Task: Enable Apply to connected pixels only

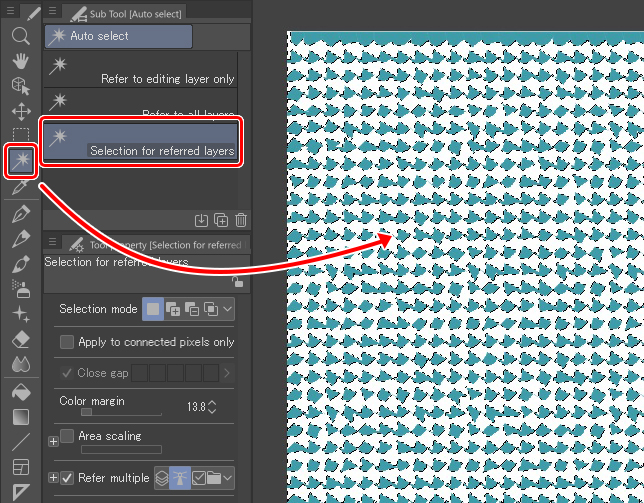Action: (68, 342)
